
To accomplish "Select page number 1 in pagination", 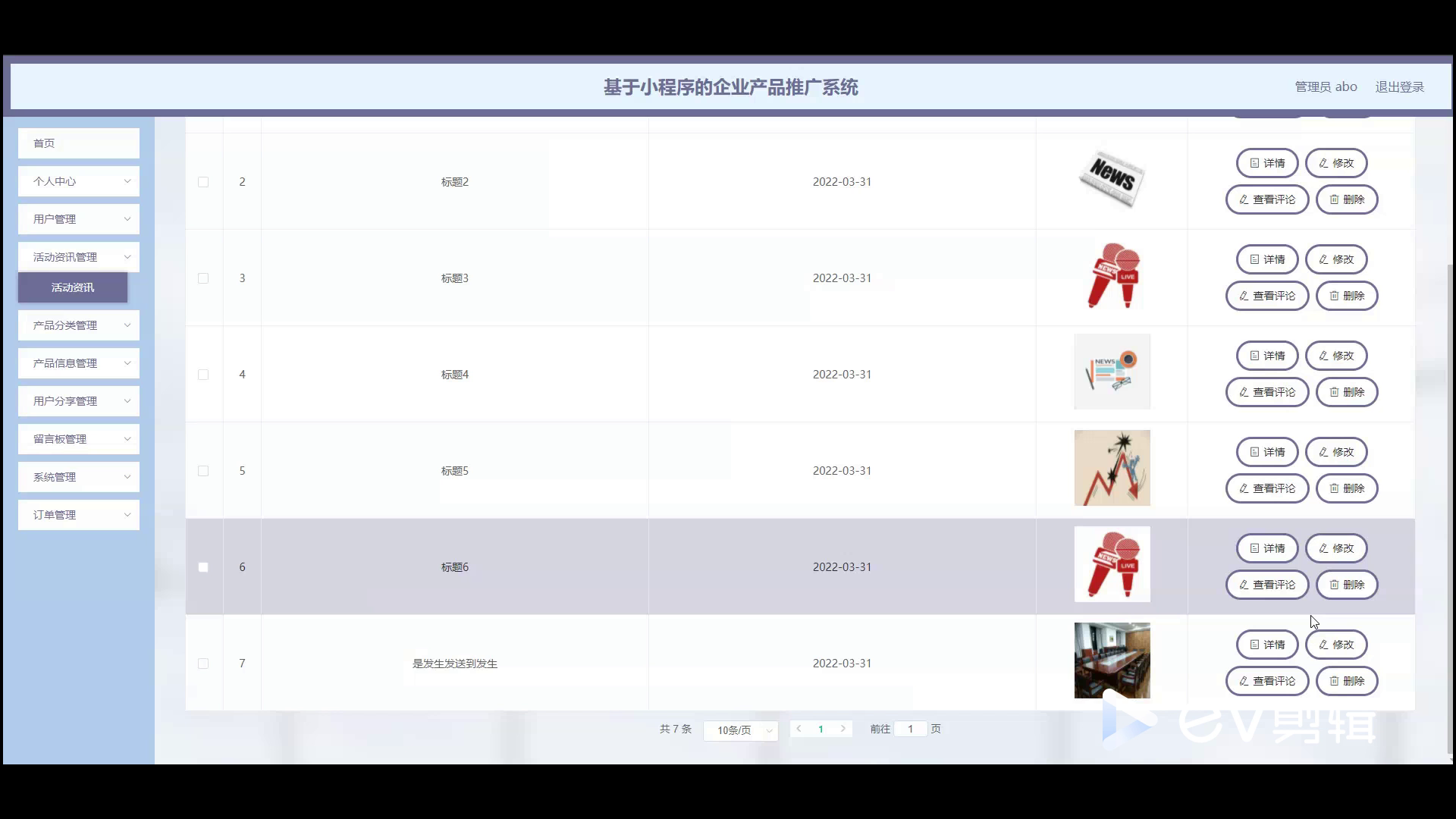I will 821,729.
